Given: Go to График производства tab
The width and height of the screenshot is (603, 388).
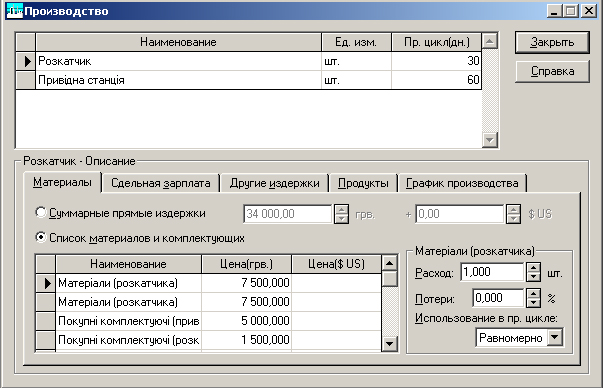Looking at the screenshot, I should (462, 183).
